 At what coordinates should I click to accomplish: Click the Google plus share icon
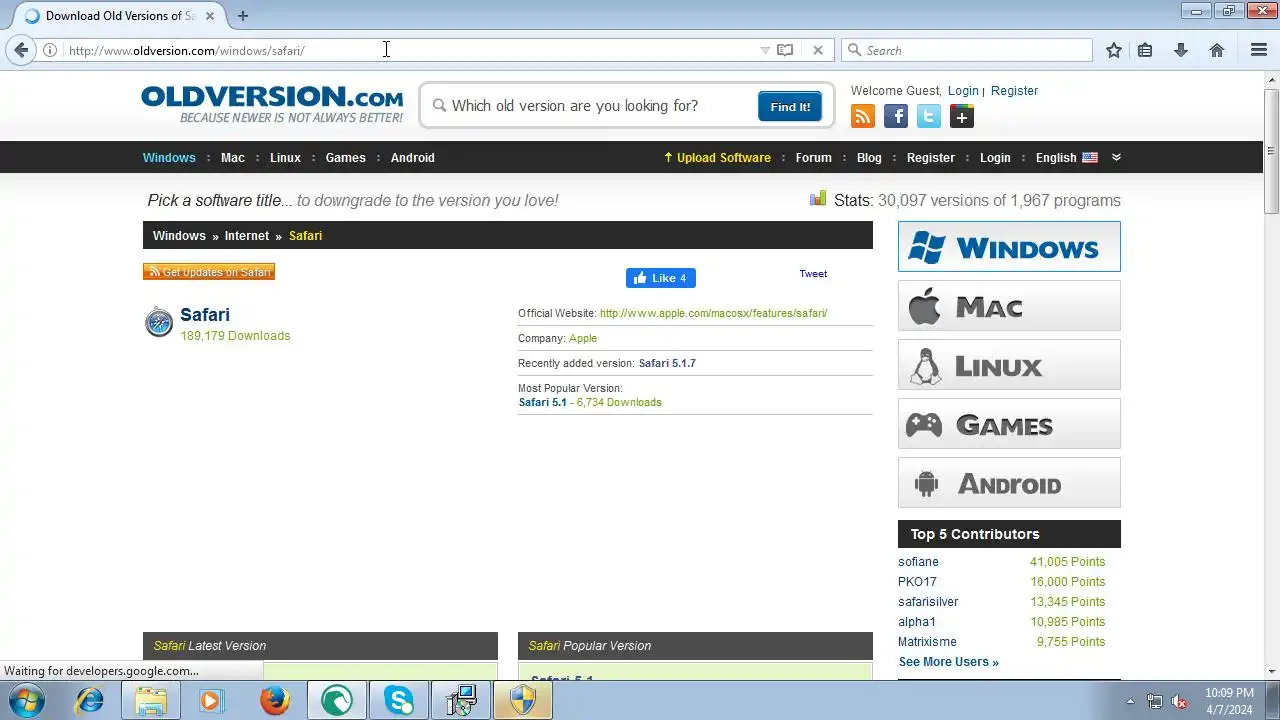point(962,117)
